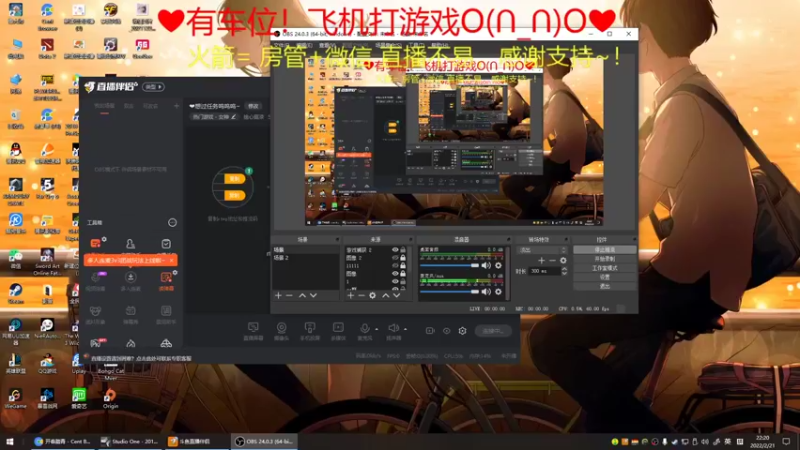The image size is (800, 450).
Task: Open source properties gear in OBS
Action: 372,295
